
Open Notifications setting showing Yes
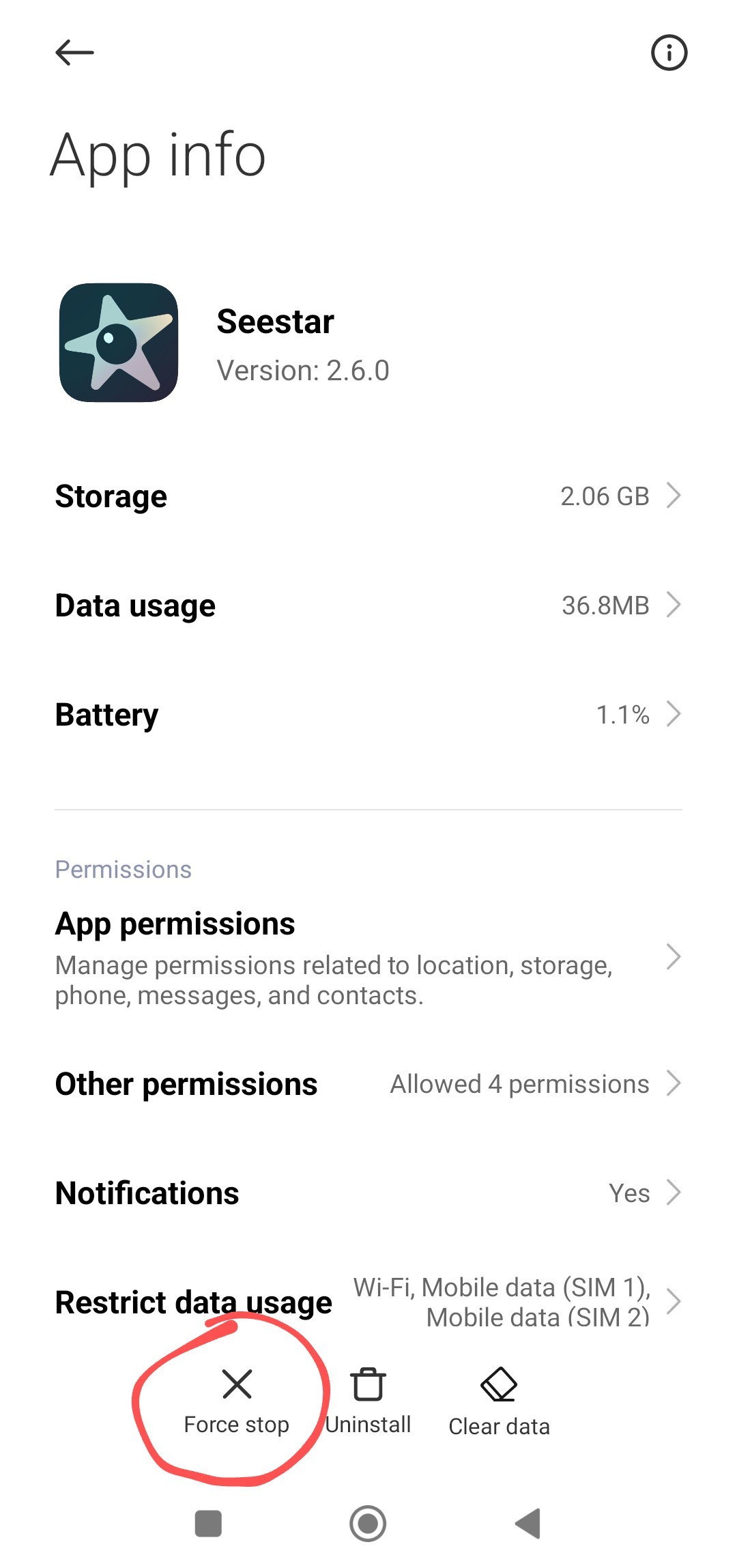coord(369,1193)
